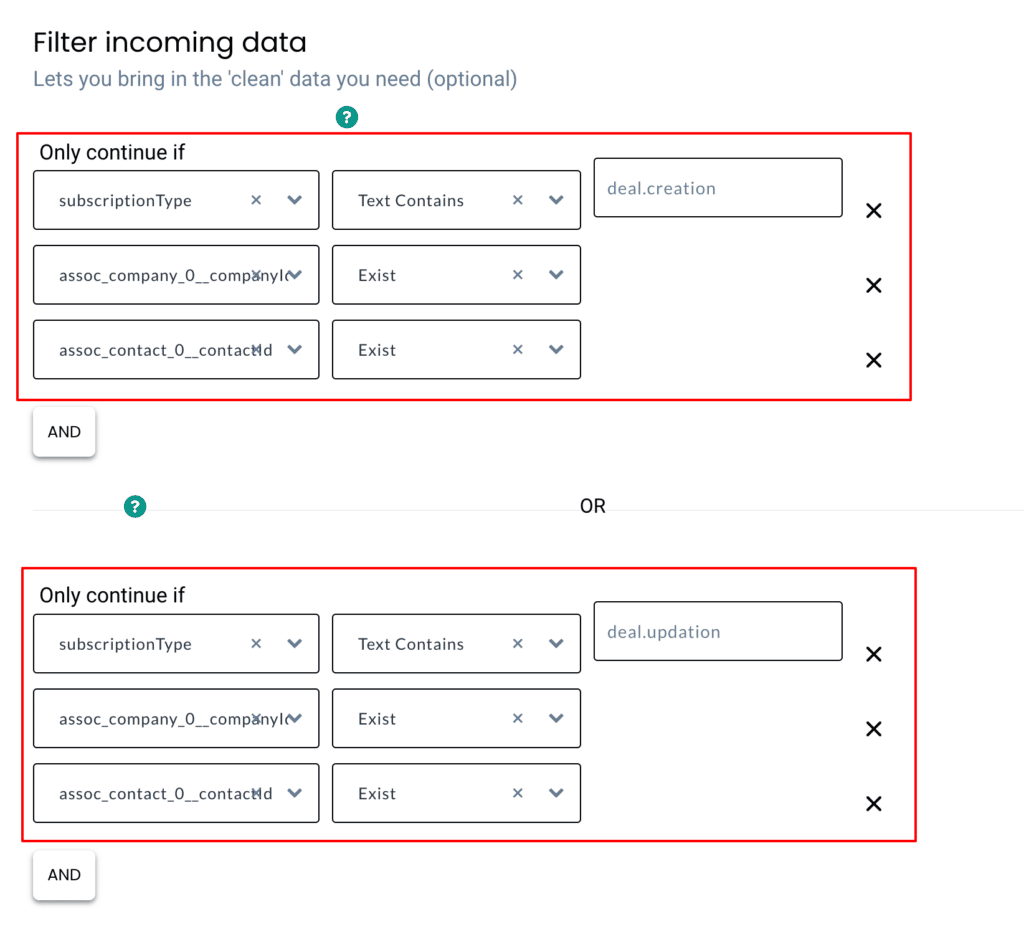Image resolution: width=1024 pixels, height=932 pixels.
Task: Clear subscriptionType field in first group
Action: coord(256,200)
